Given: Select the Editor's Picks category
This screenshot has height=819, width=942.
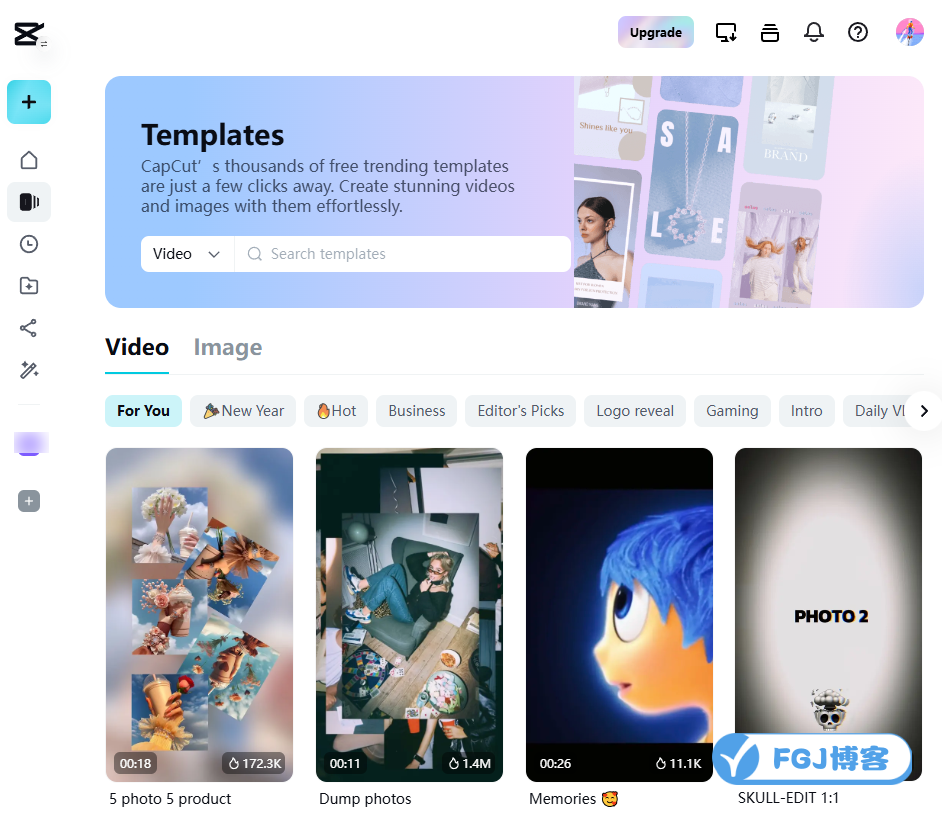Looking at the screenshot, I should click(520, 411).
